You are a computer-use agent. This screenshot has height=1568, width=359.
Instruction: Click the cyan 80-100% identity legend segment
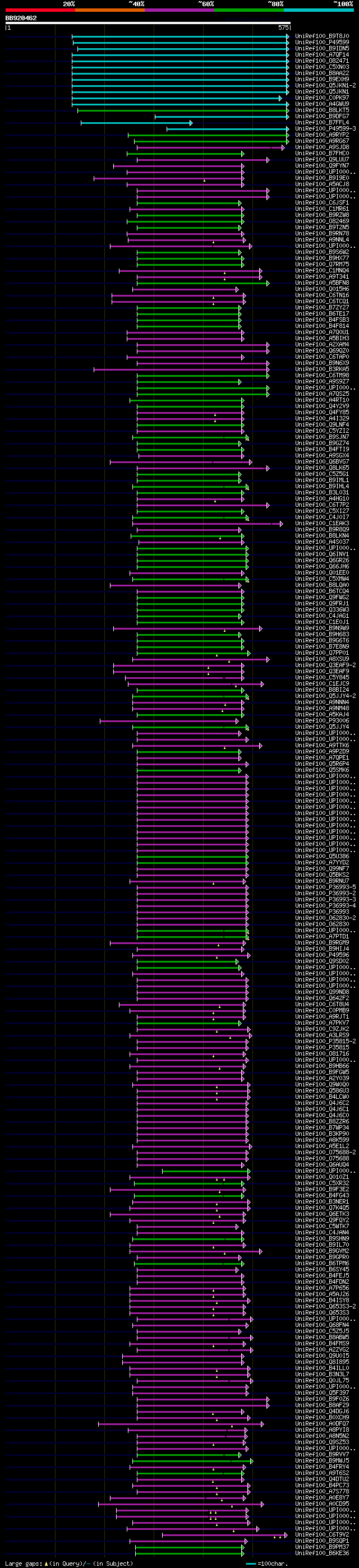tap(318, 10)
